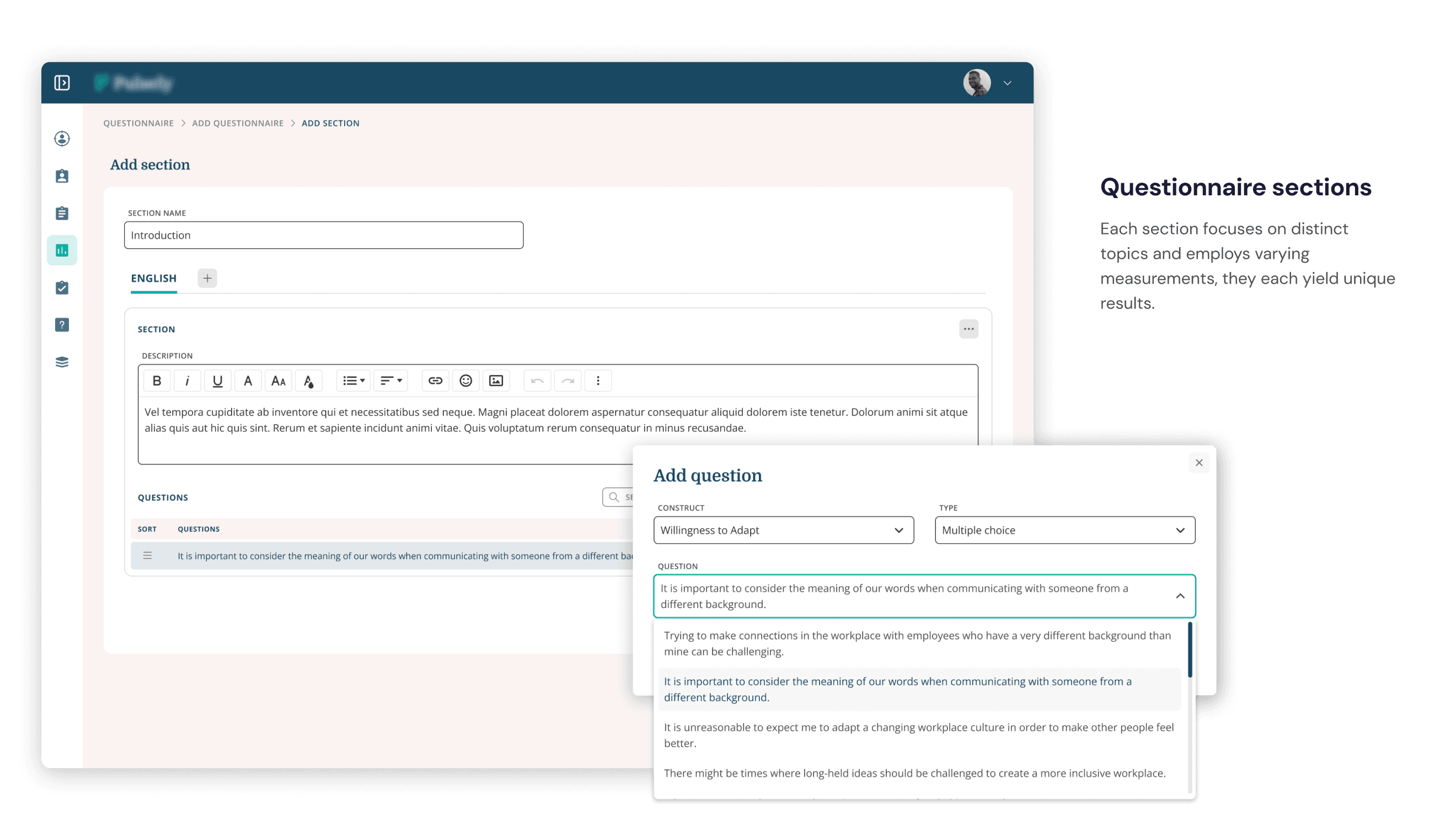Image resolution: width=1456 pixels, height=831 pixels.
Task: Open the Construct dropdown showing Willingness to Adapt
Action: (x=783, y=530)
